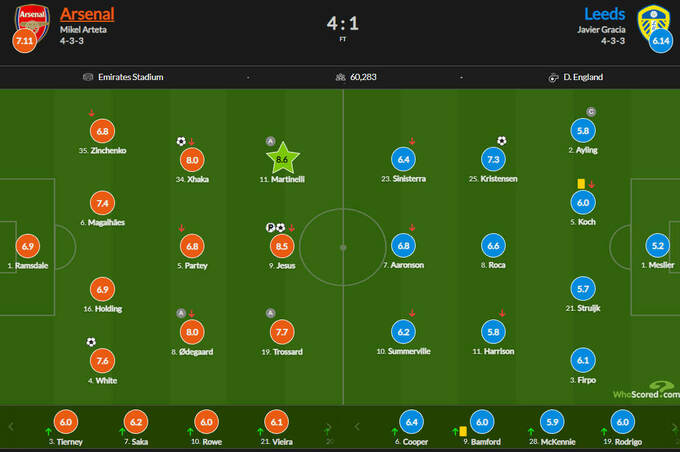Open substitute Saka's 6.2 rating
Viewport: 680px width, 452px height.
(x=137, y=423)
